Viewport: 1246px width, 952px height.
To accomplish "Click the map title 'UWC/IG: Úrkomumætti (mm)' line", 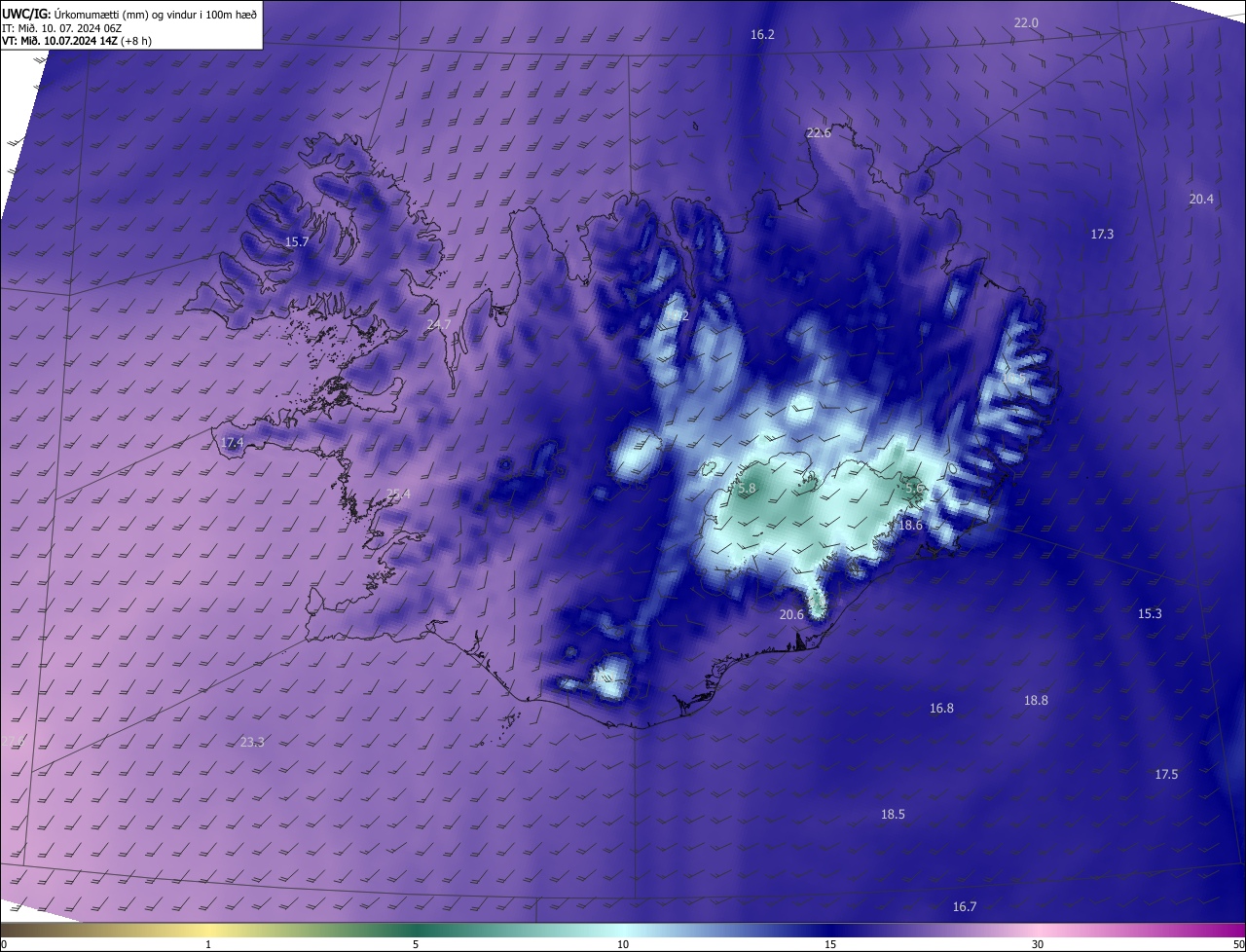I will pos(130,13).
